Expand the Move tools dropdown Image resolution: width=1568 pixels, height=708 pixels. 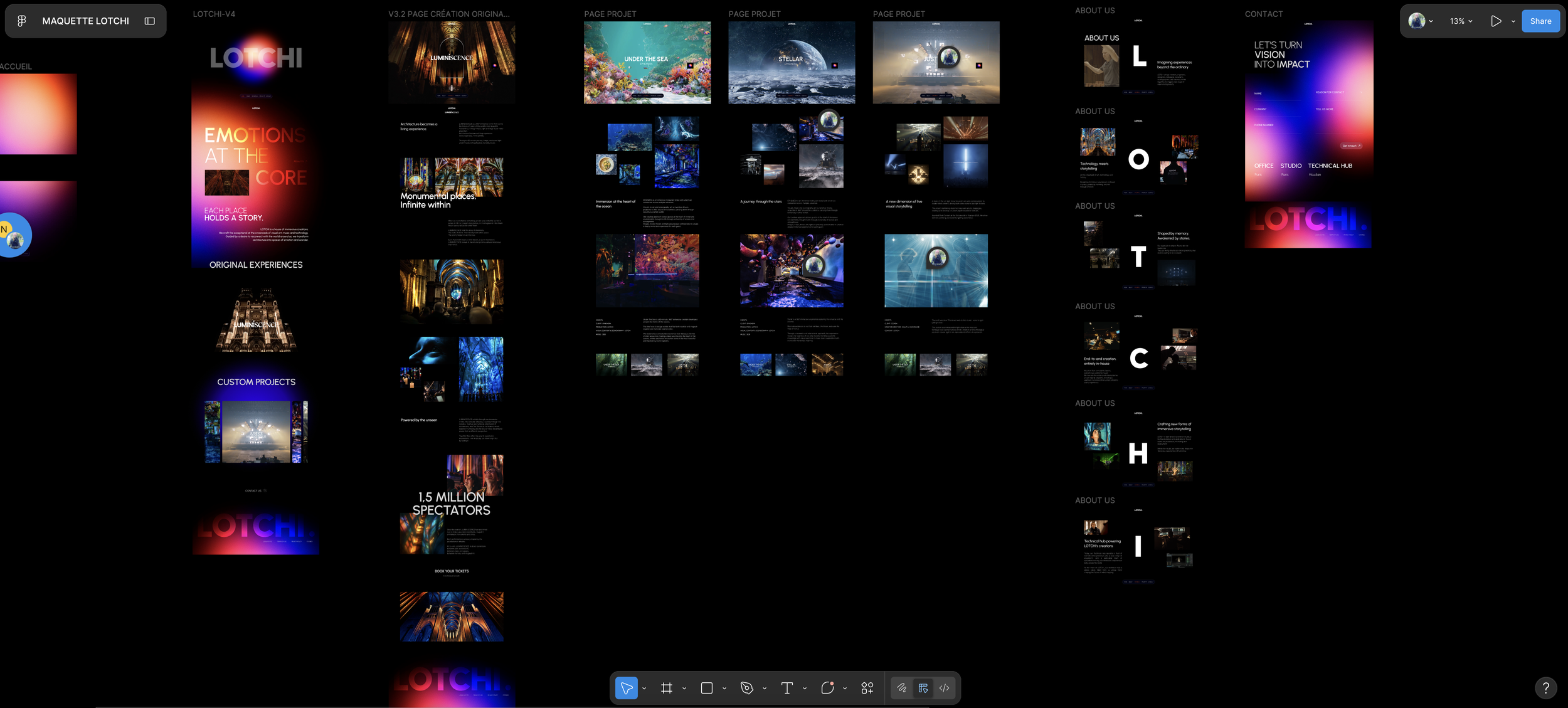coord(644,689)
